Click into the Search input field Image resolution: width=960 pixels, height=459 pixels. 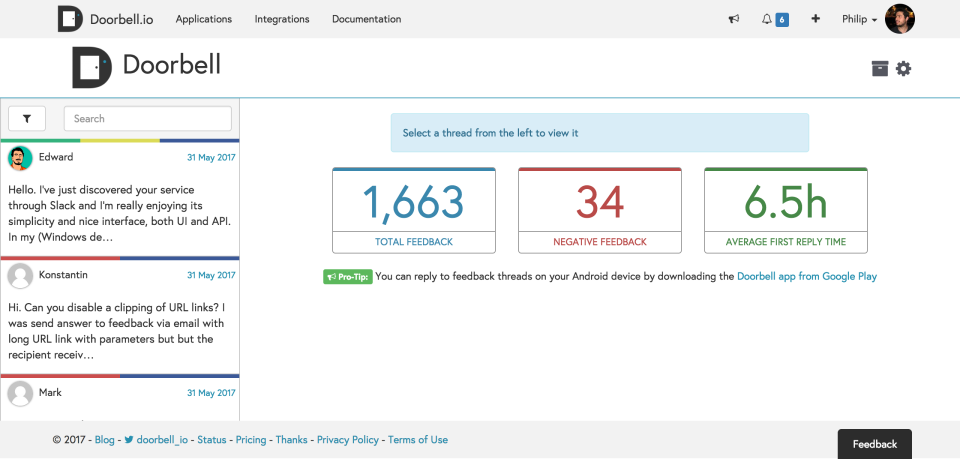click(x=148, y=119)
